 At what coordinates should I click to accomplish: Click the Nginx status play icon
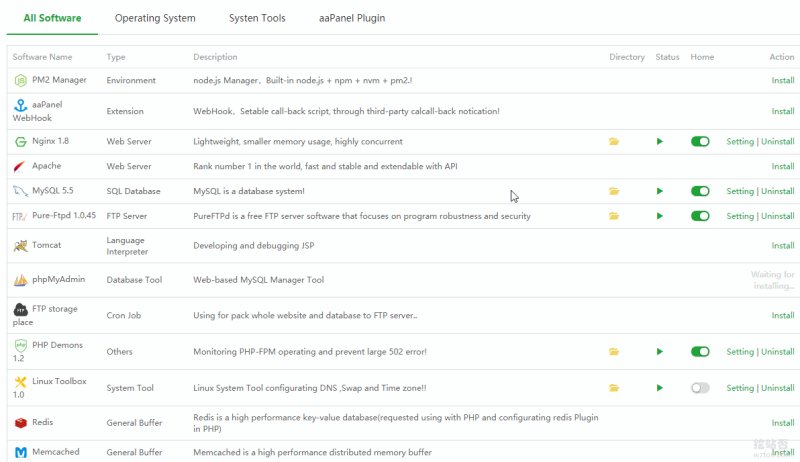point(660,141)
